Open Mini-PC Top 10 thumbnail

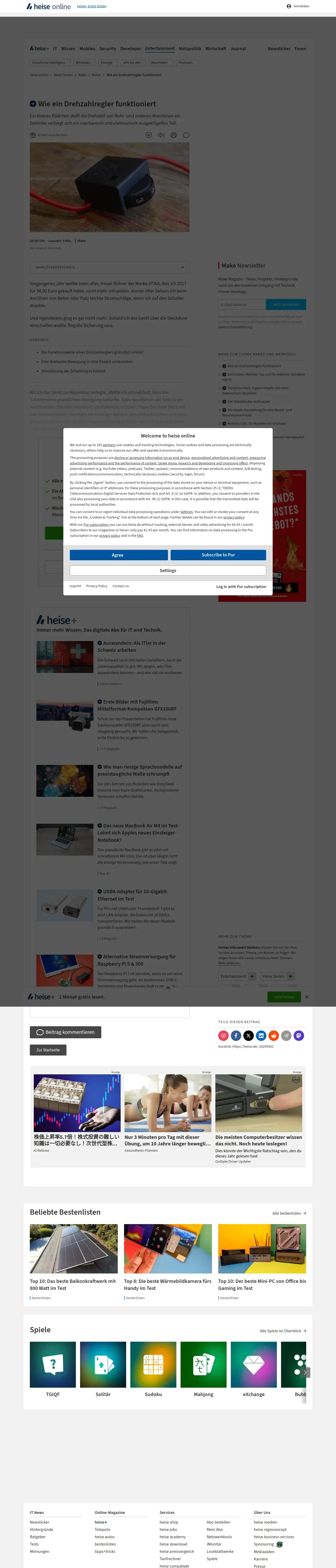click(x=262, y=1248)
